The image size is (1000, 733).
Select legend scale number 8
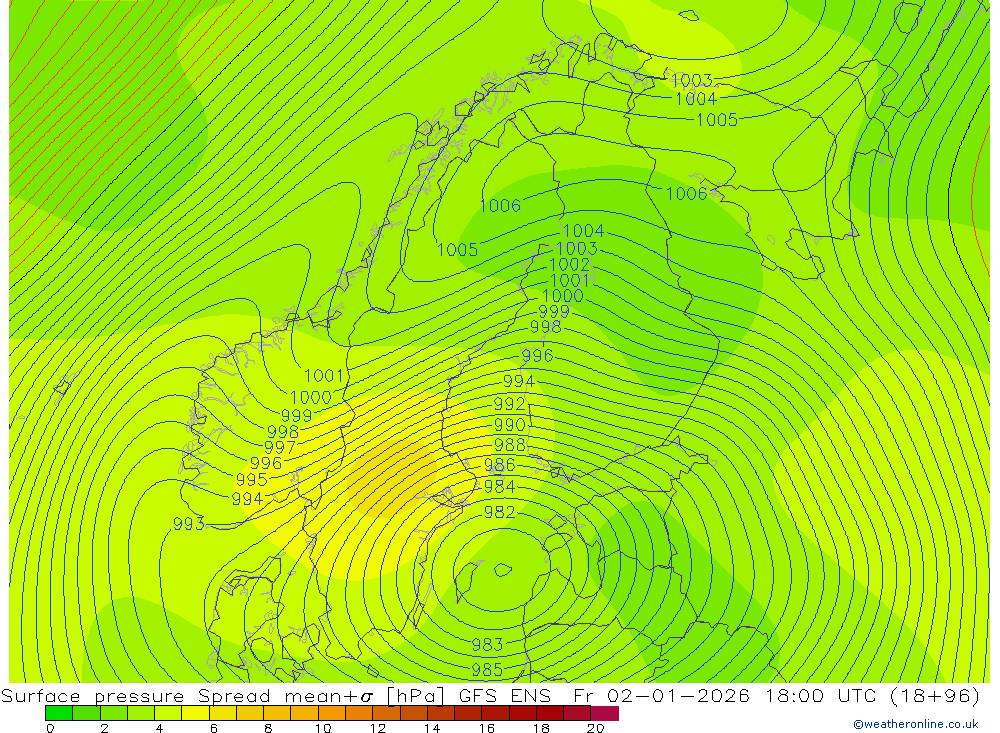coord(268,728)
